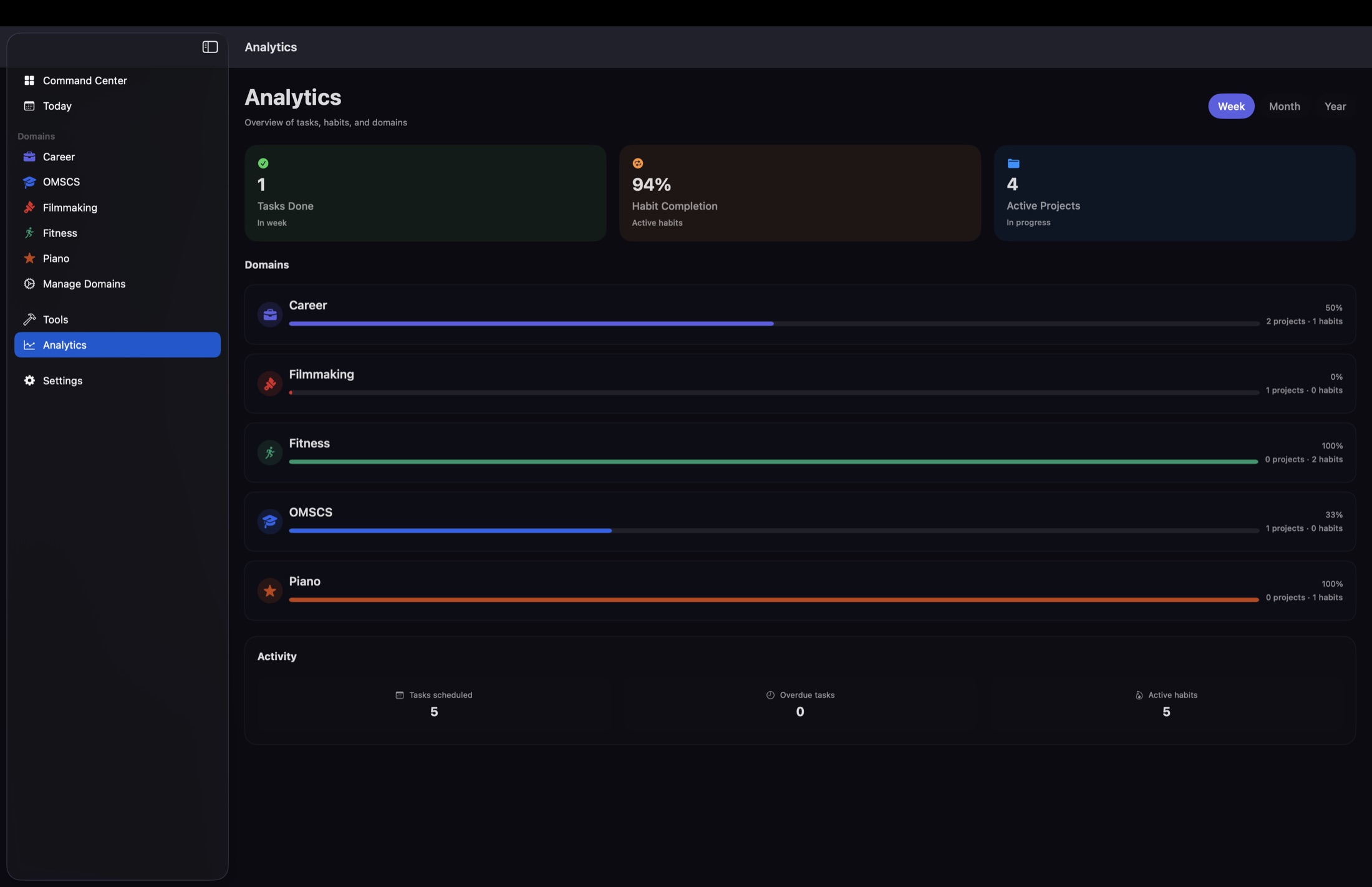
Task: Click the Piano star icon
Action: point(30,258)
